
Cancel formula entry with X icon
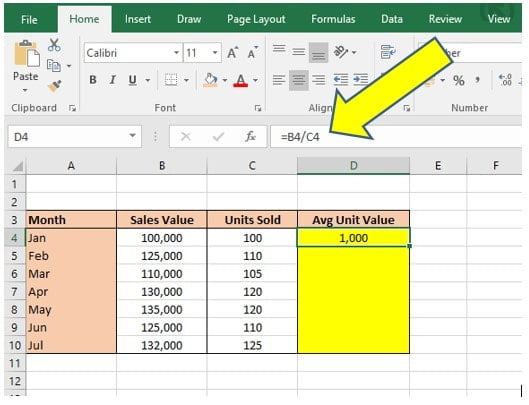pyautogui.click(x=186, y=137)
